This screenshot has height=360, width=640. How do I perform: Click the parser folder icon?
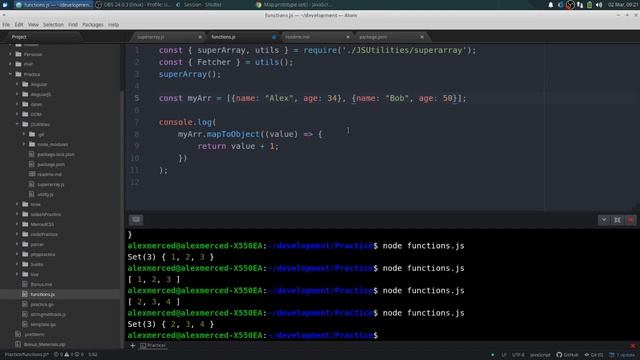point(25,244)
